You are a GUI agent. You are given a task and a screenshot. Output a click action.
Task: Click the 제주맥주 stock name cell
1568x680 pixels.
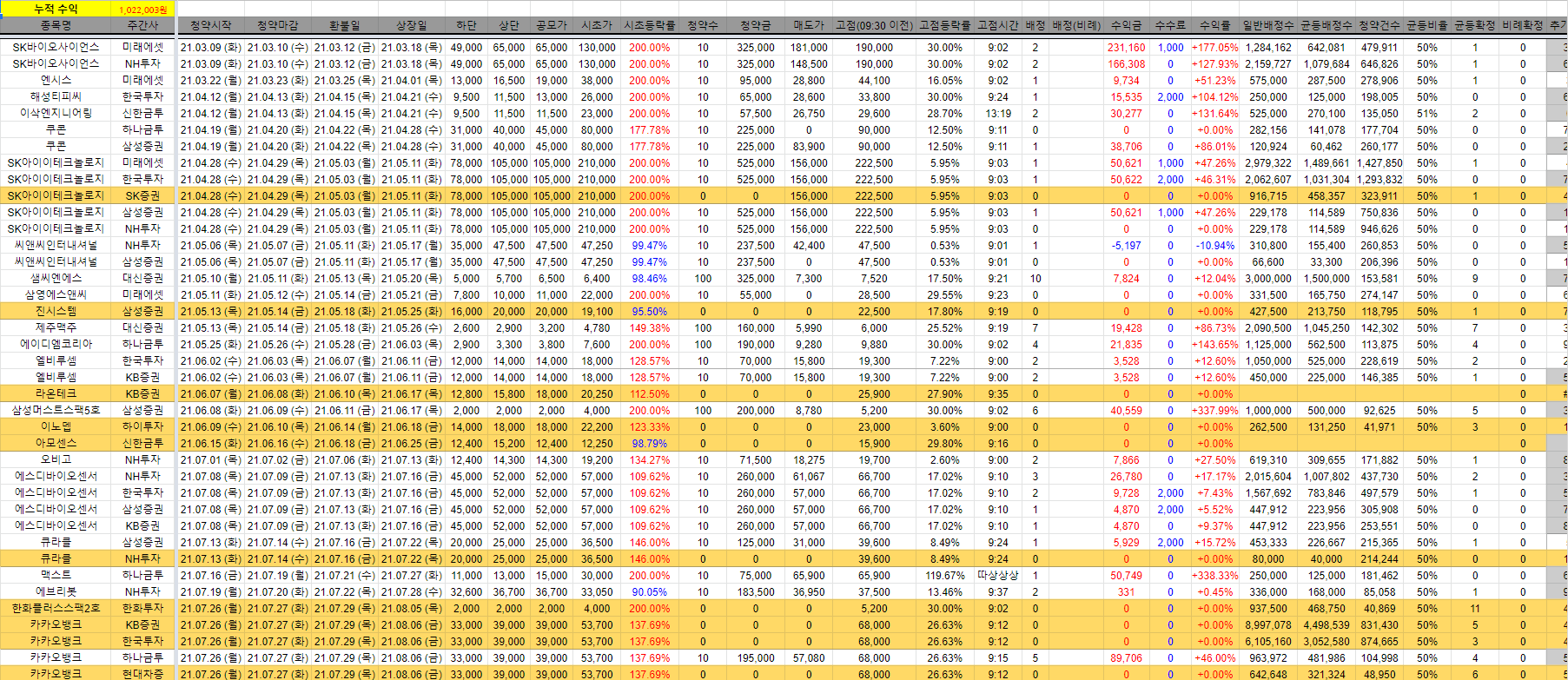point(56,327)
